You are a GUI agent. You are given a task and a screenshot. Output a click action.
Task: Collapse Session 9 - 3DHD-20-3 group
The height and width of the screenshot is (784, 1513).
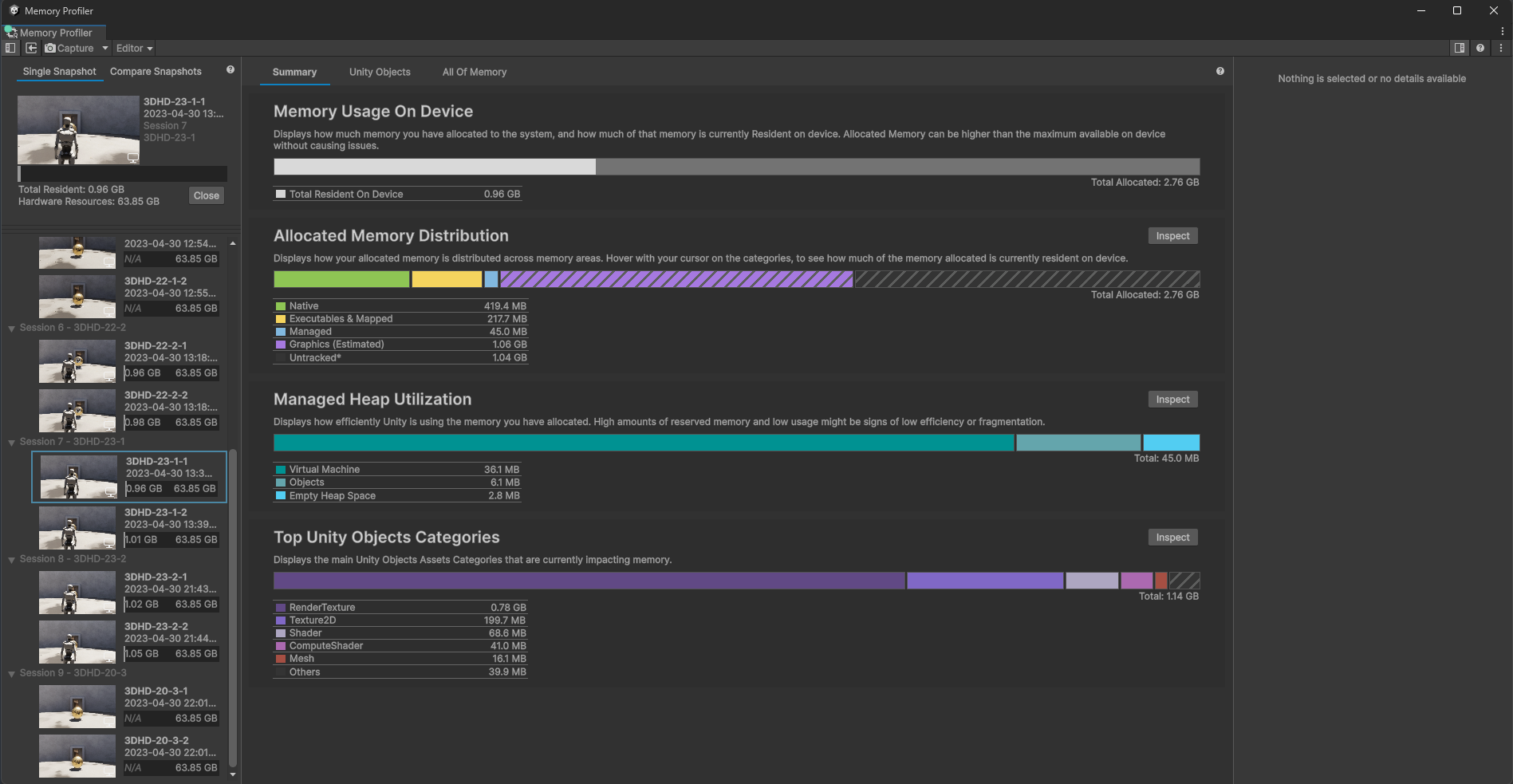[12, 673]
